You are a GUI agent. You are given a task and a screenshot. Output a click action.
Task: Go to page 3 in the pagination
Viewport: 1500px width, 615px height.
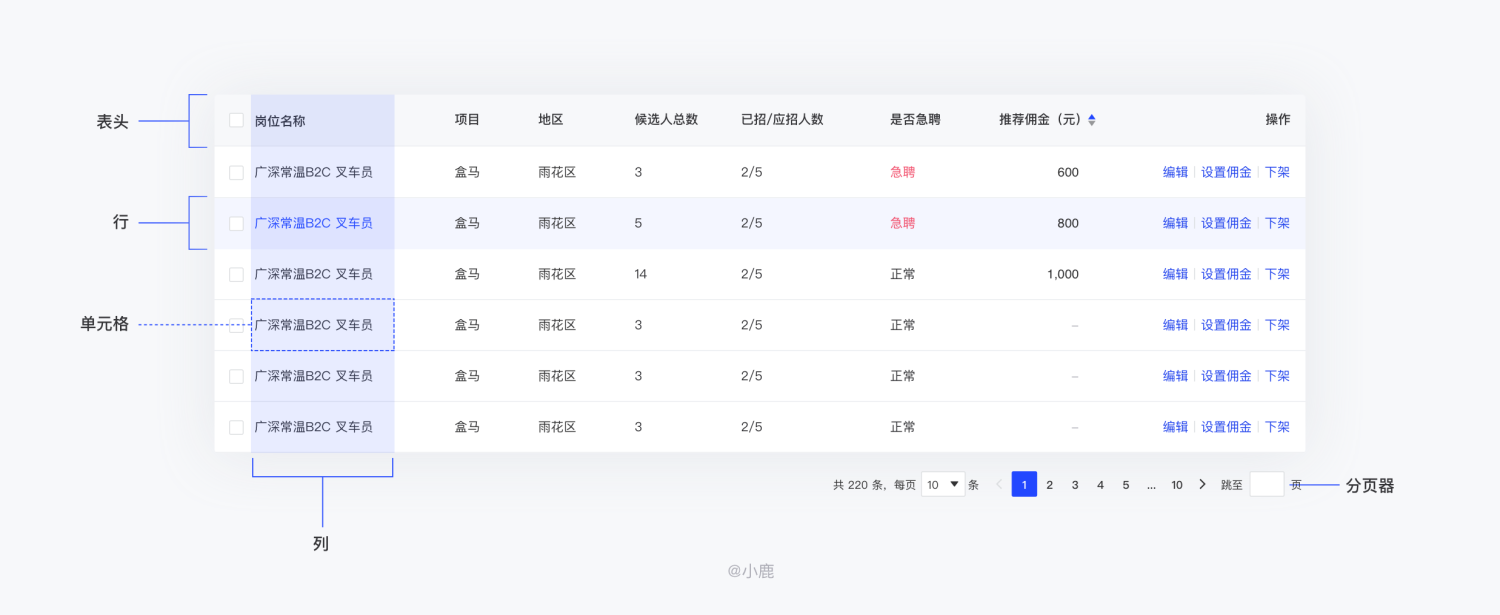coord(1075,485)
